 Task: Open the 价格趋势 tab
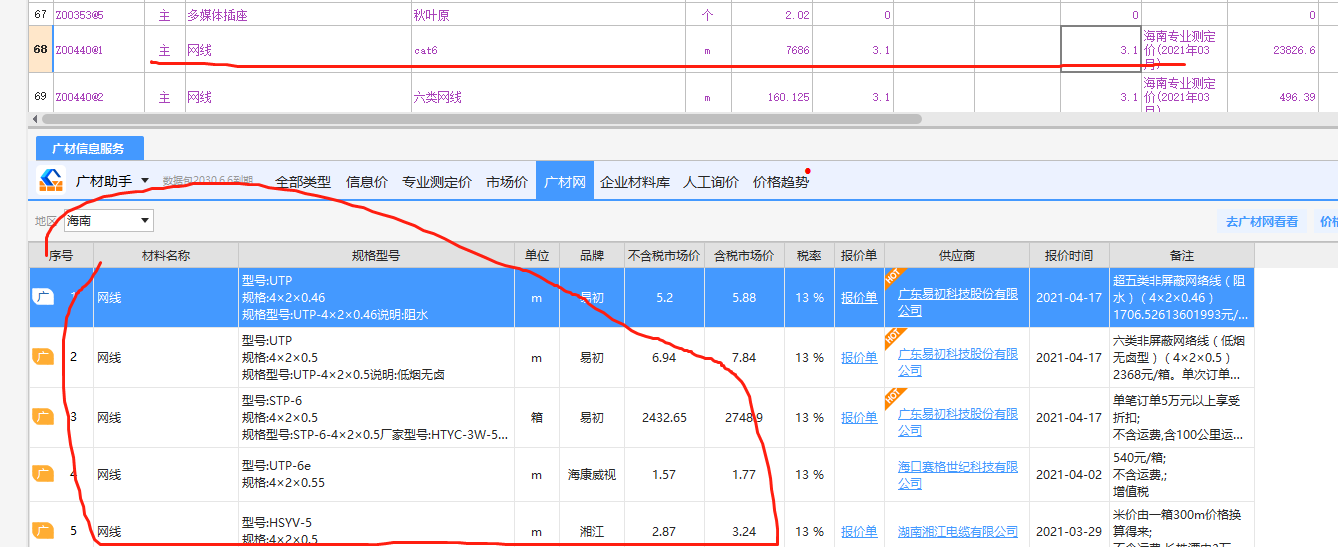coord(781,182)
